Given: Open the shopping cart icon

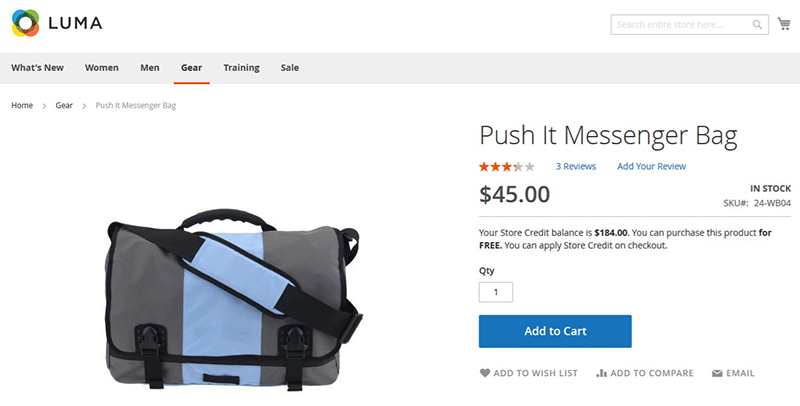Looking at the screenshot, I should pos(784,23).
